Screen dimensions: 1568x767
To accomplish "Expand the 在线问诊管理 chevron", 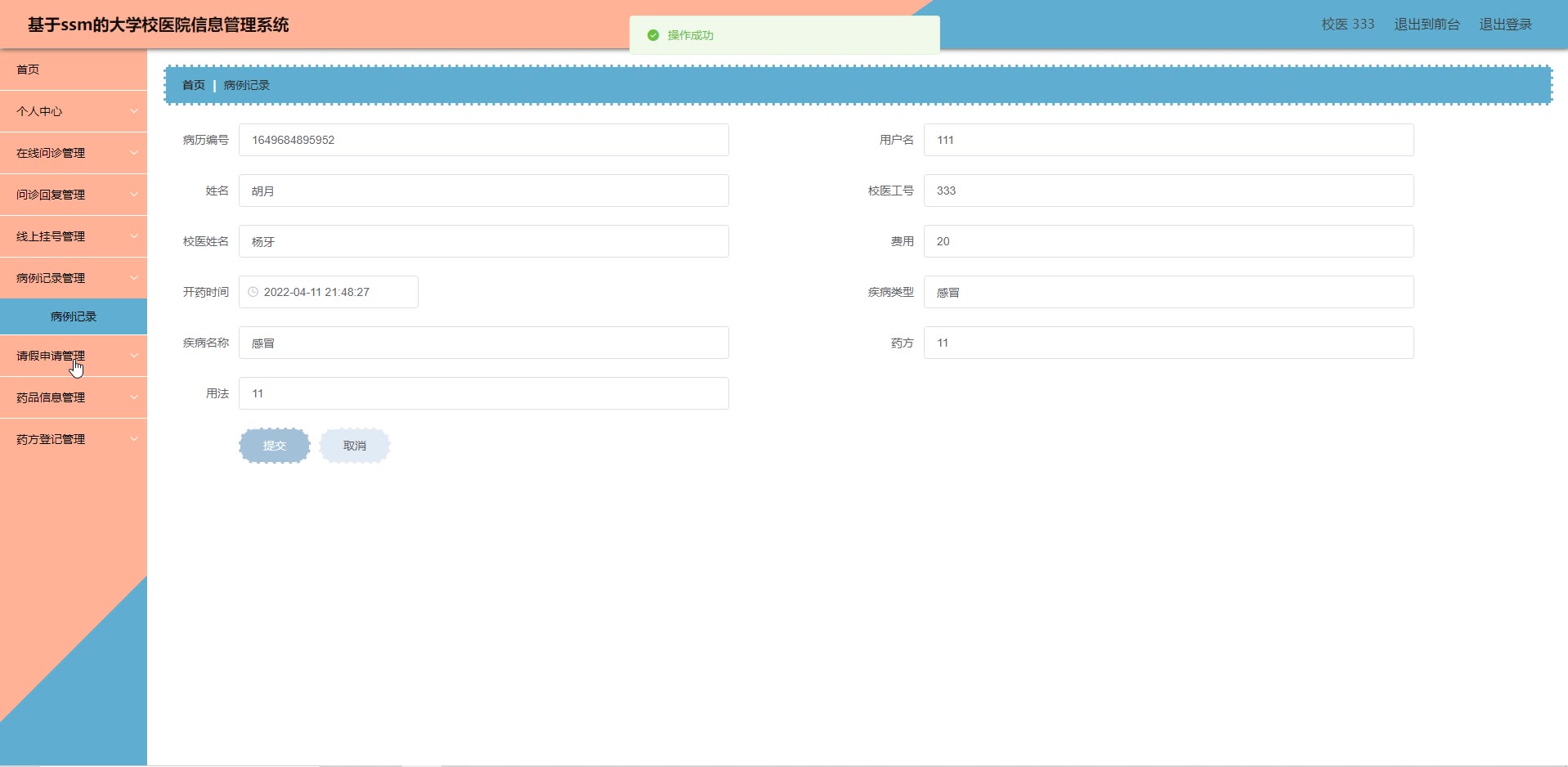I will (x=134, y=153).
